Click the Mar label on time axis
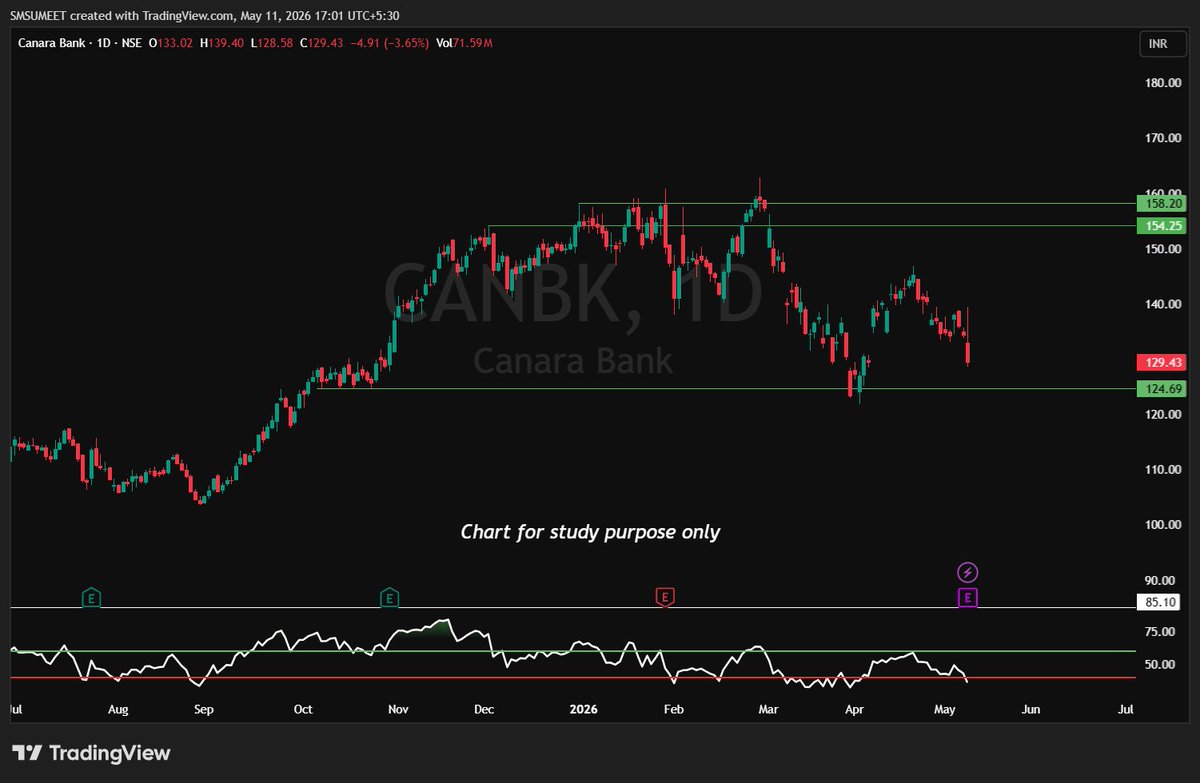This screenshot has width=1200, height=783. tap(768, 709)
